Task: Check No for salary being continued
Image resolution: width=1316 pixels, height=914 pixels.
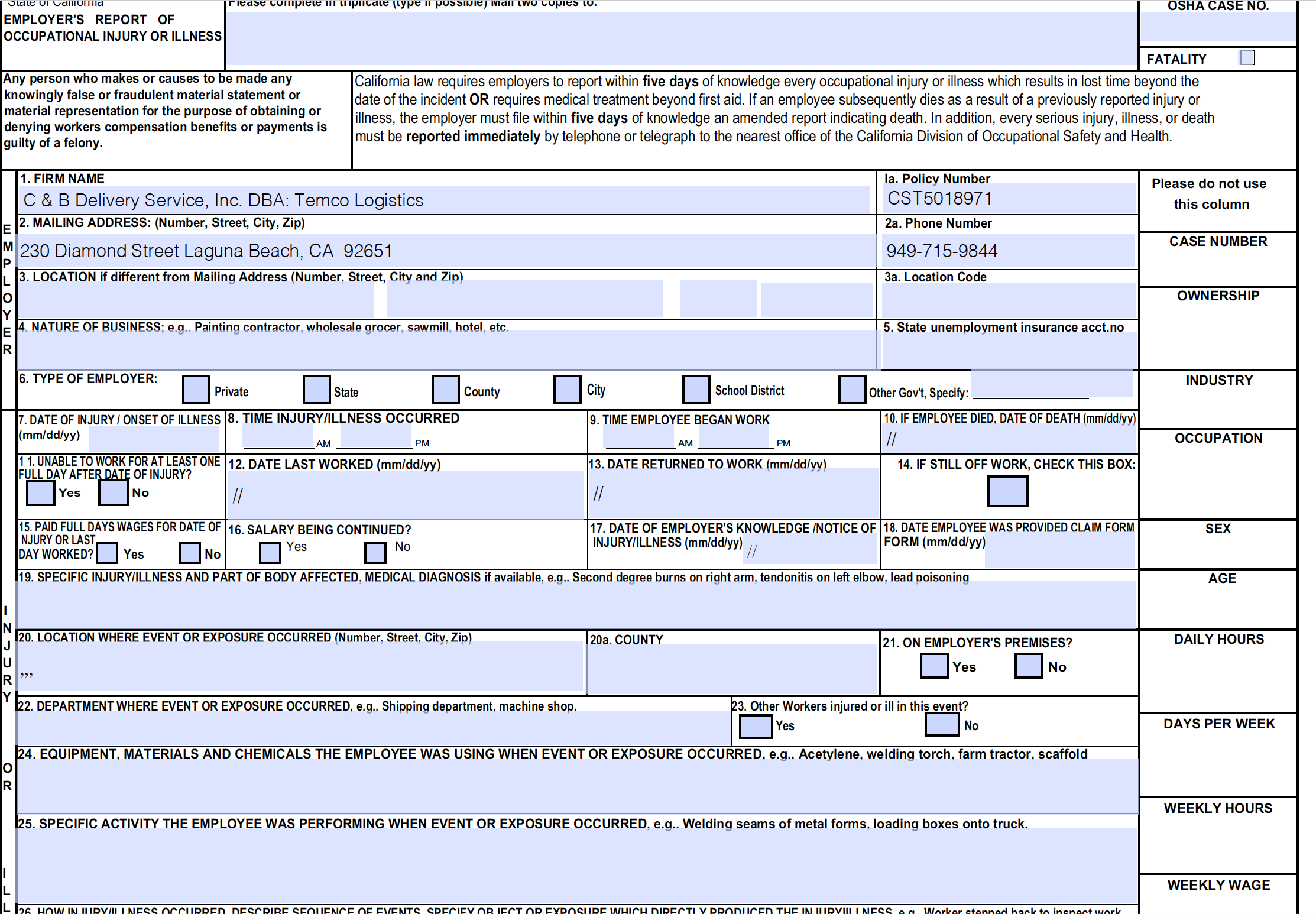Action: [x=375, y=552]
